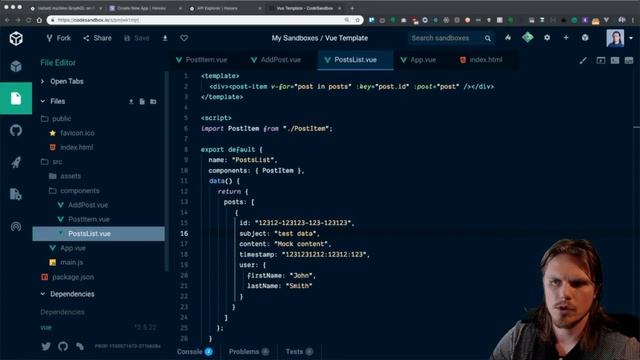Open the GitHub sidebar panel icon
Screen dimensions: 640x360
pyautogui.click(x=16, y=131)
